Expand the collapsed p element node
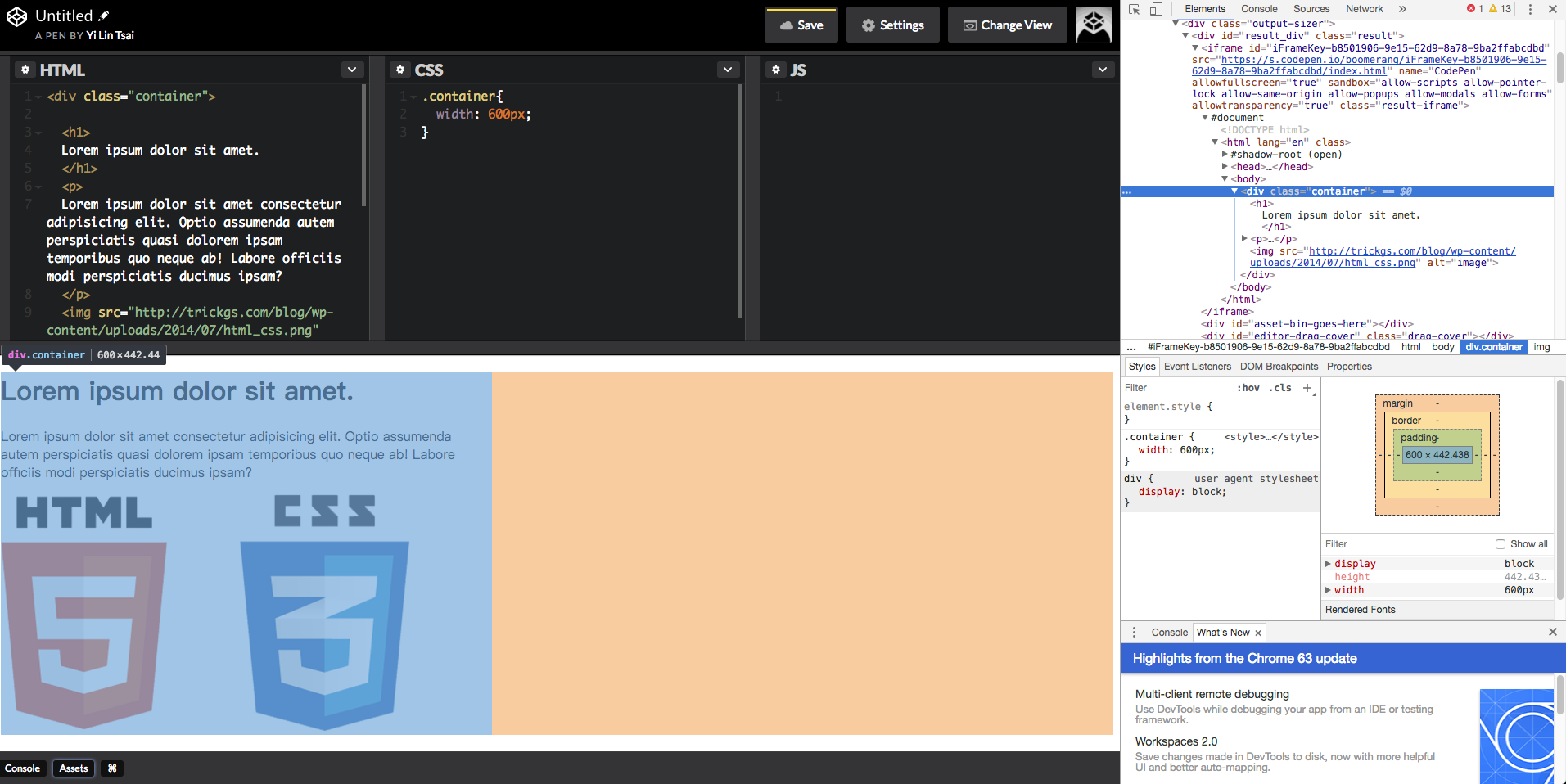1566x784 pixels. (1244, 239)
